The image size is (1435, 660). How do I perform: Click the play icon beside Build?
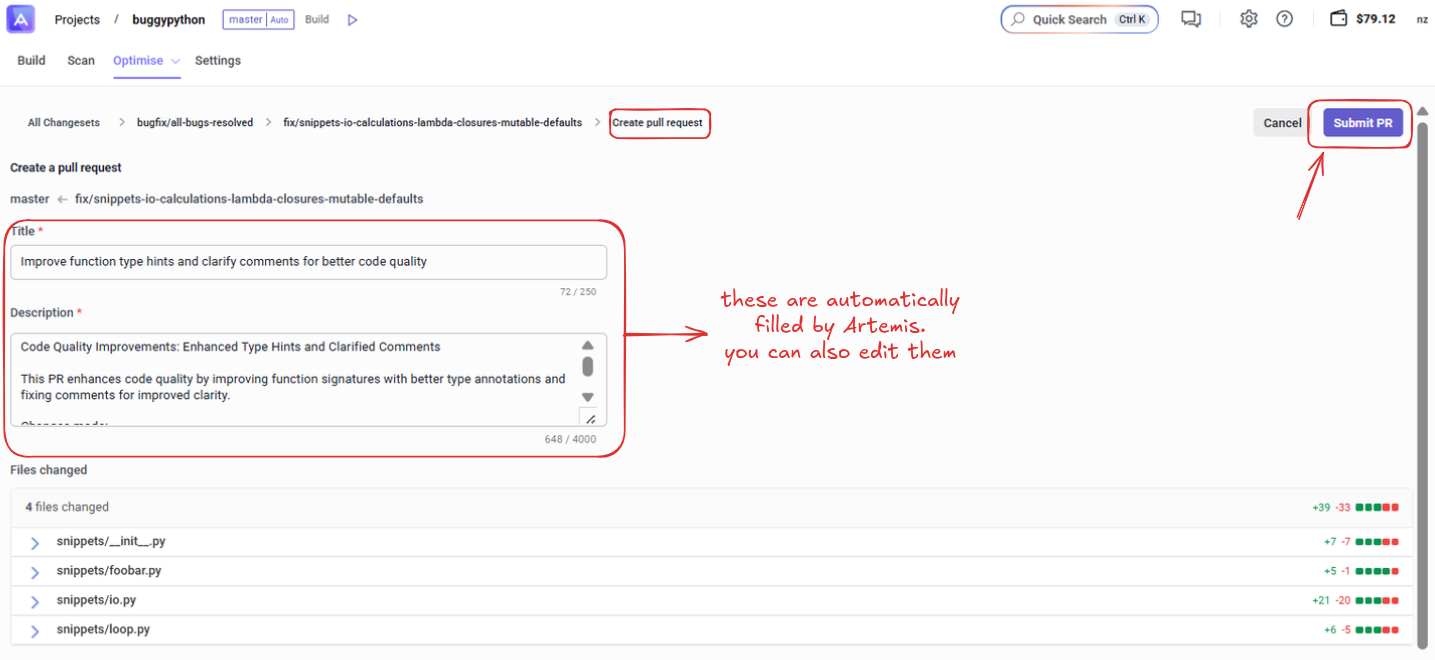click(352, 20)
